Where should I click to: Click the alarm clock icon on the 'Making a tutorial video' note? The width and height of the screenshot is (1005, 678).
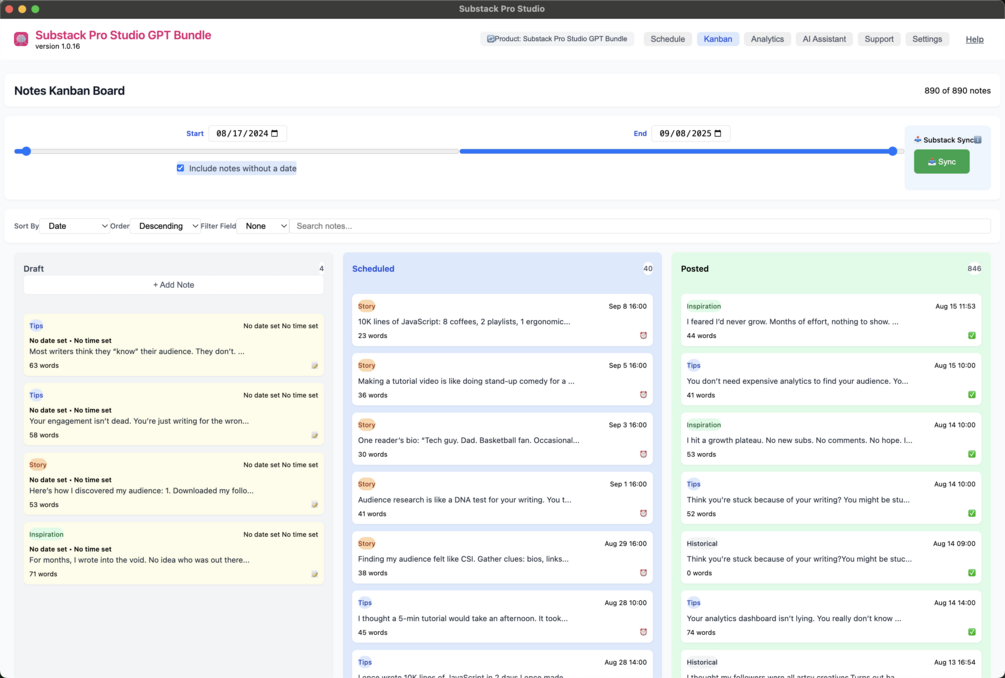[643, 395]
